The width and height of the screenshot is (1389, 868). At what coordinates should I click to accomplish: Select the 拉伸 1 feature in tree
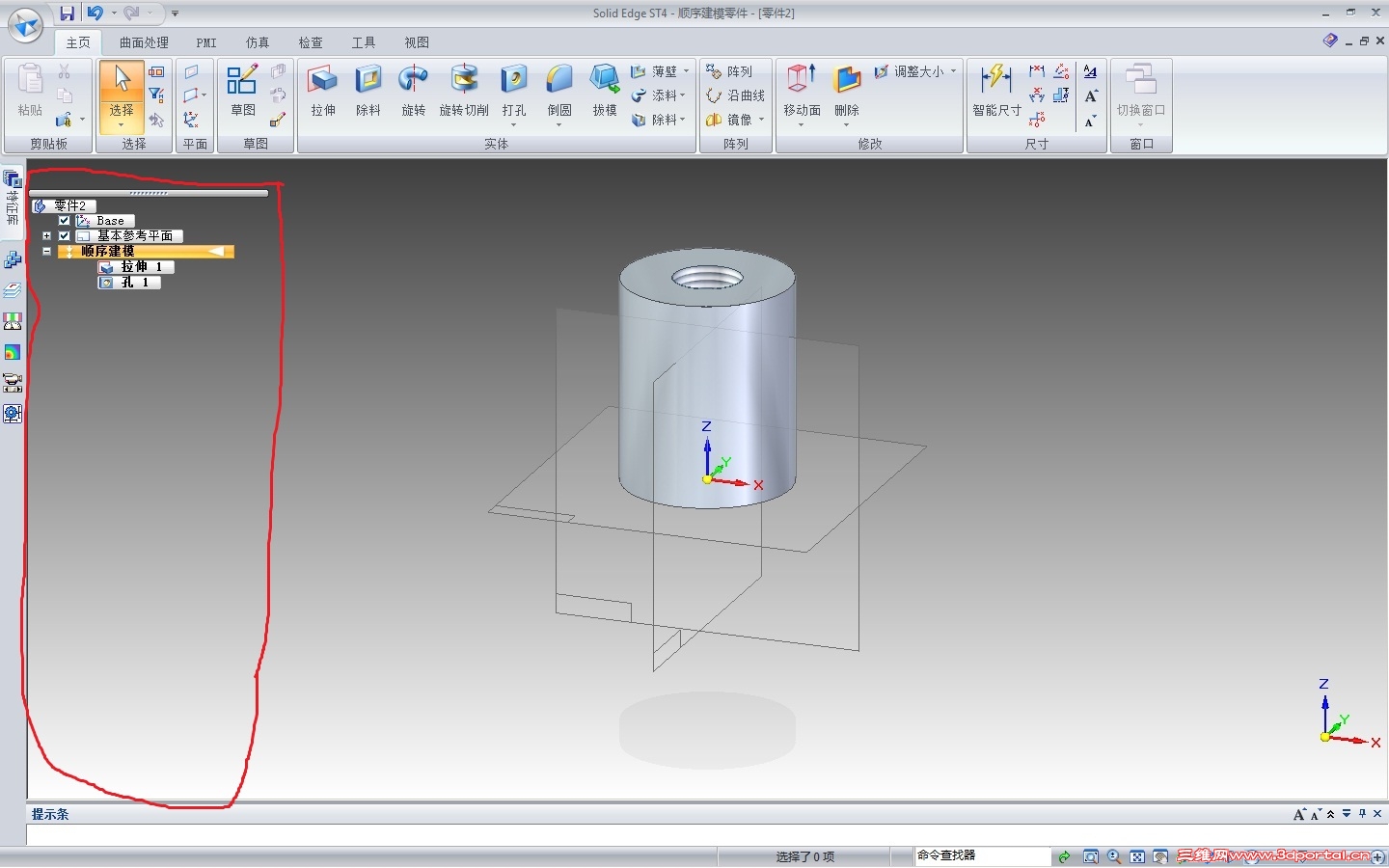pos(135,267)
